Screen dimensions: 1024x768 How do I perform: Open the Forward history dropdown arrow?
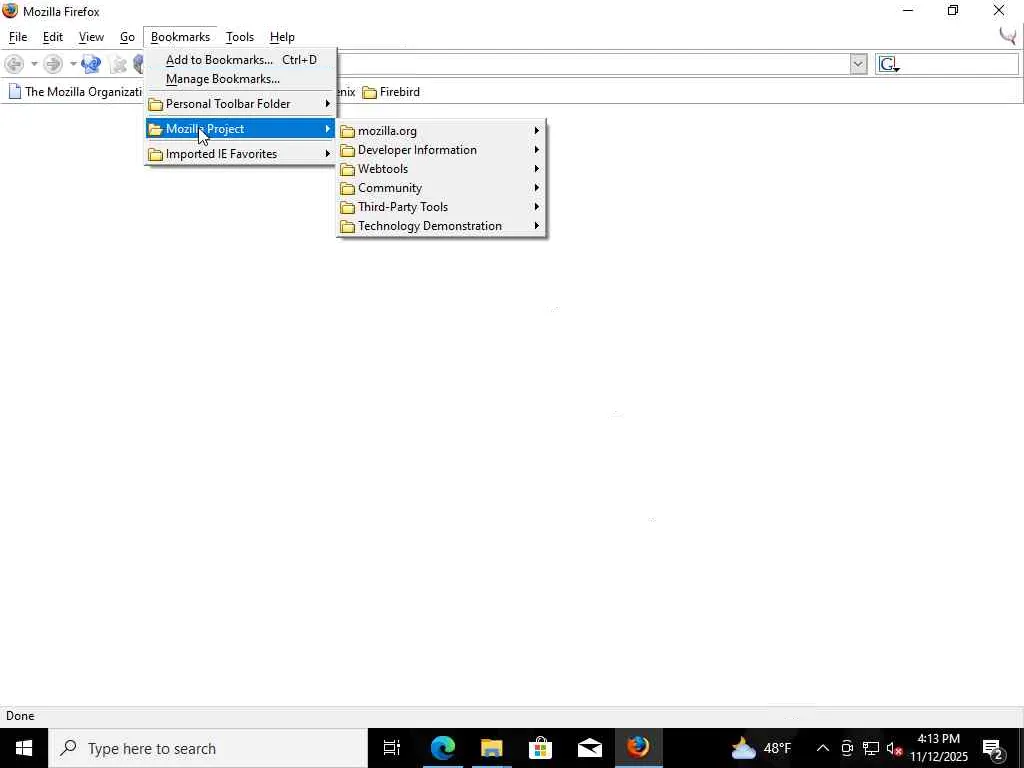coord(73,64)
